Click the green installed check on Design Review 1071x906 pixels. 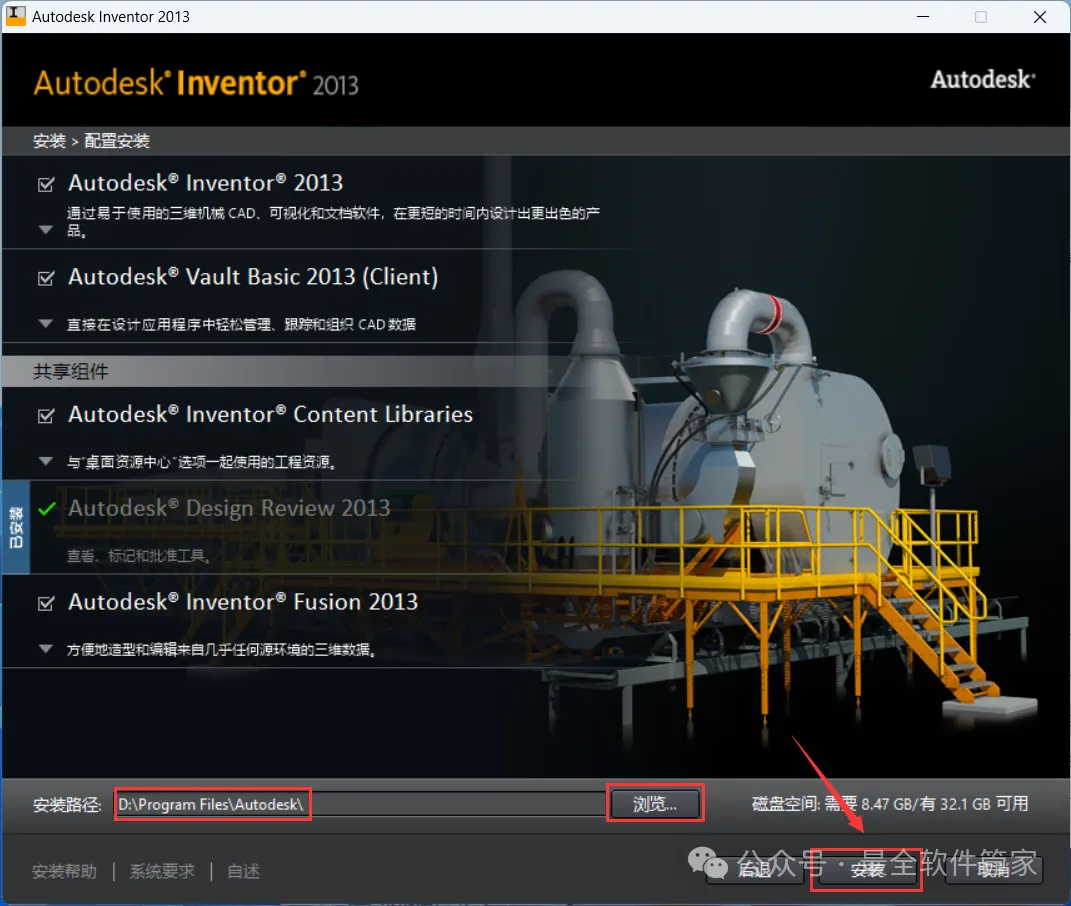(47, 509)
